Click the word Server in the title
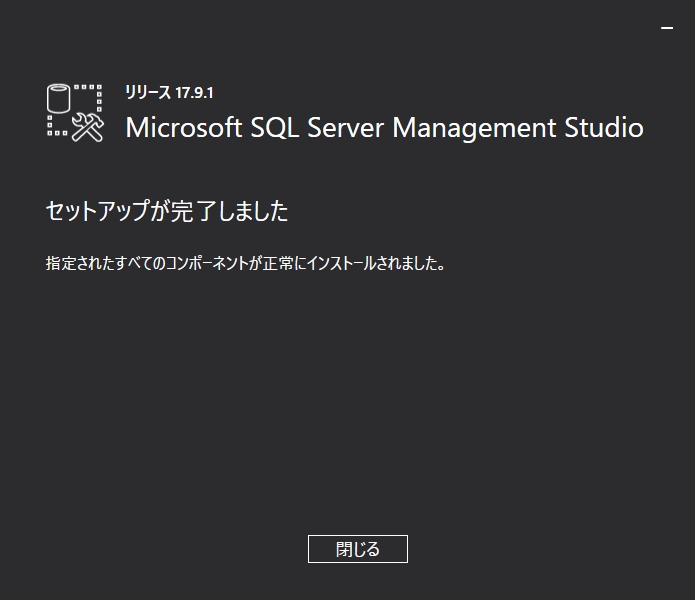This screenshot has width=695, height=600. coord(346,128)
